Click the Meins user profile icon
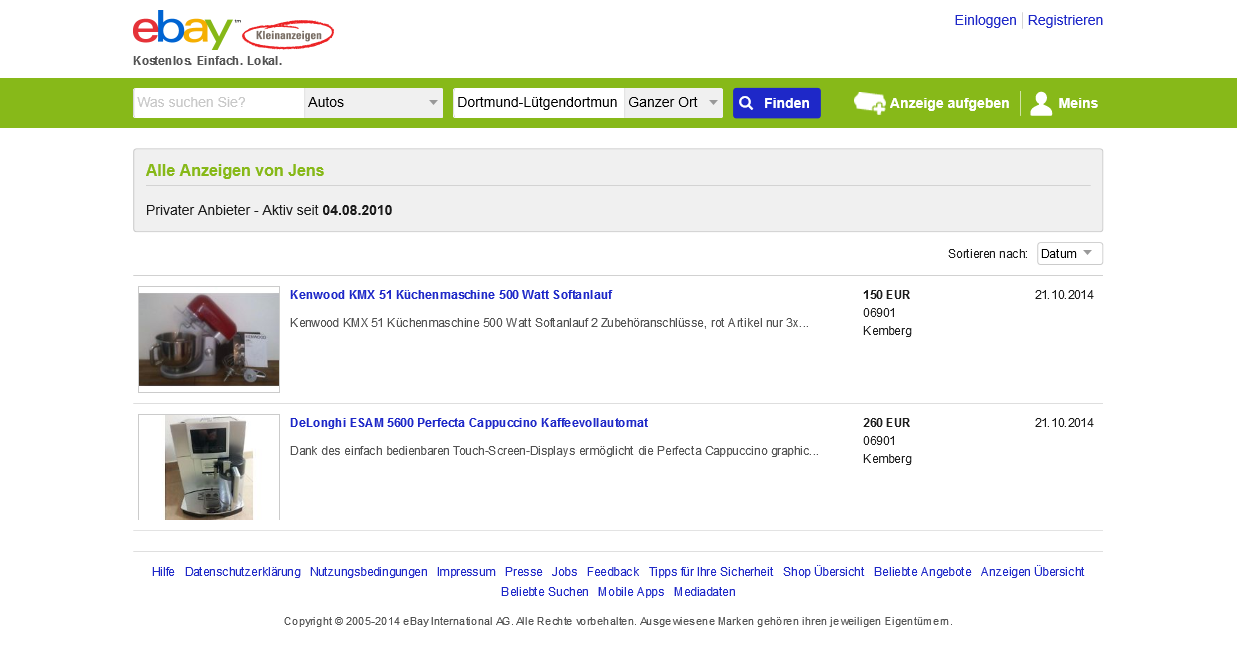1237x661 pixels. pyautogui.click(x=1041, y=103)
